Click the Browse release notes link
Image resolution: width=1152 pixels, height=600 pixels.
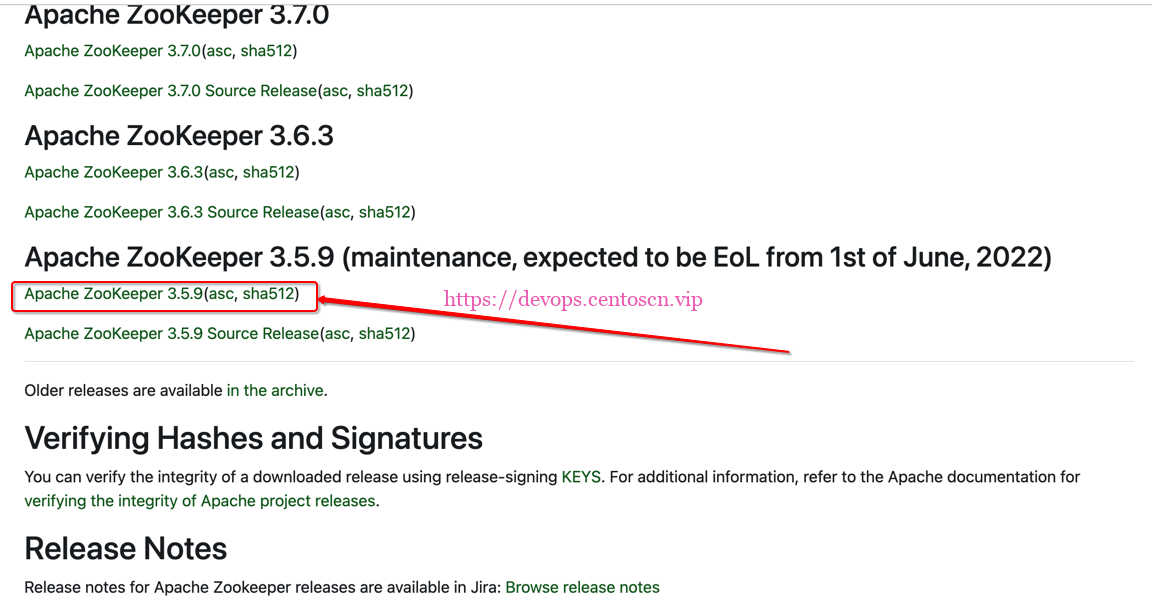pyautogui.click(x=582, y=588)
